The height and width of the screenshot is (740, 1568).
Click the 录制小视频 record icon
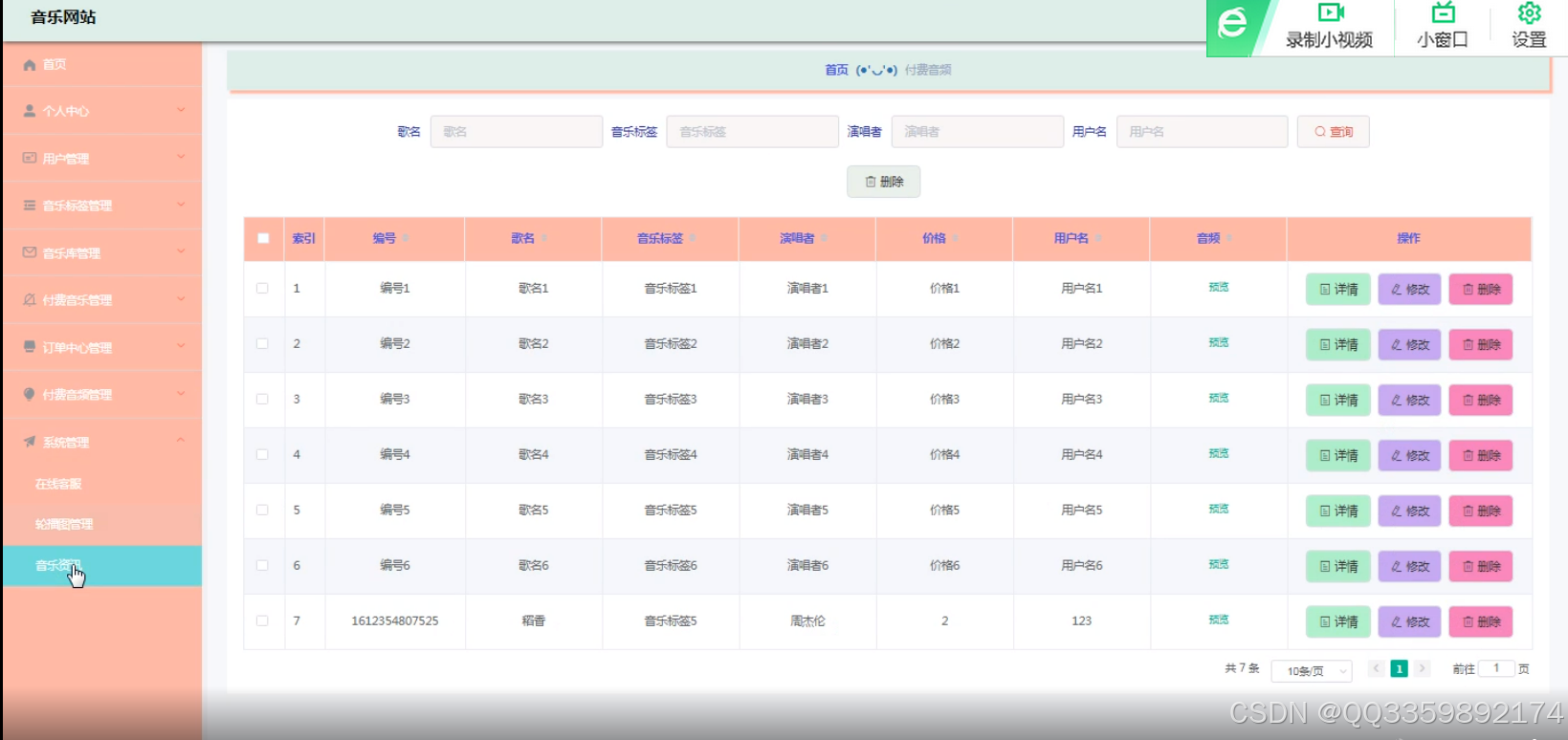1331,12
